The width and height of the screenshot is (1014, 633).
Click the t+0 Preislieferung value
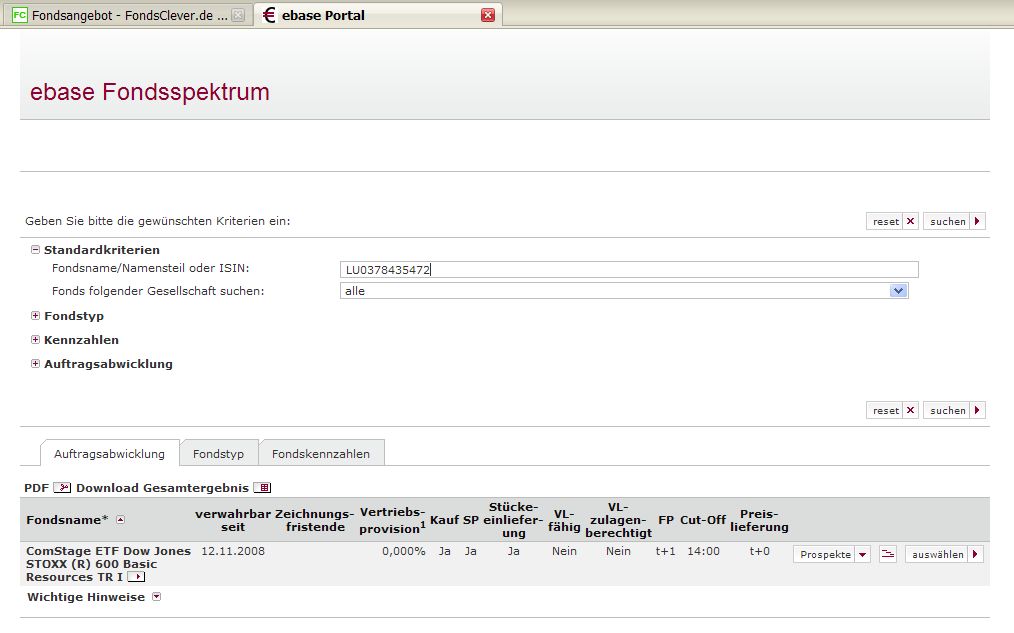coord(759,551)
